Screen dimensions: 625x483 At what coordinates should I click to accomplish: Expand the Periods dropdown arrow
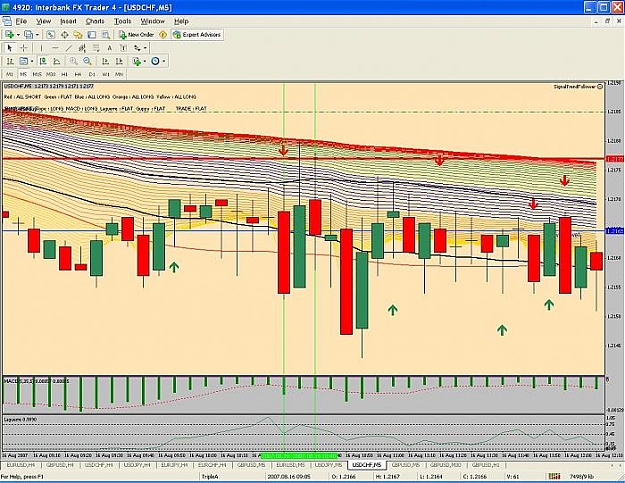click(163, 61)
